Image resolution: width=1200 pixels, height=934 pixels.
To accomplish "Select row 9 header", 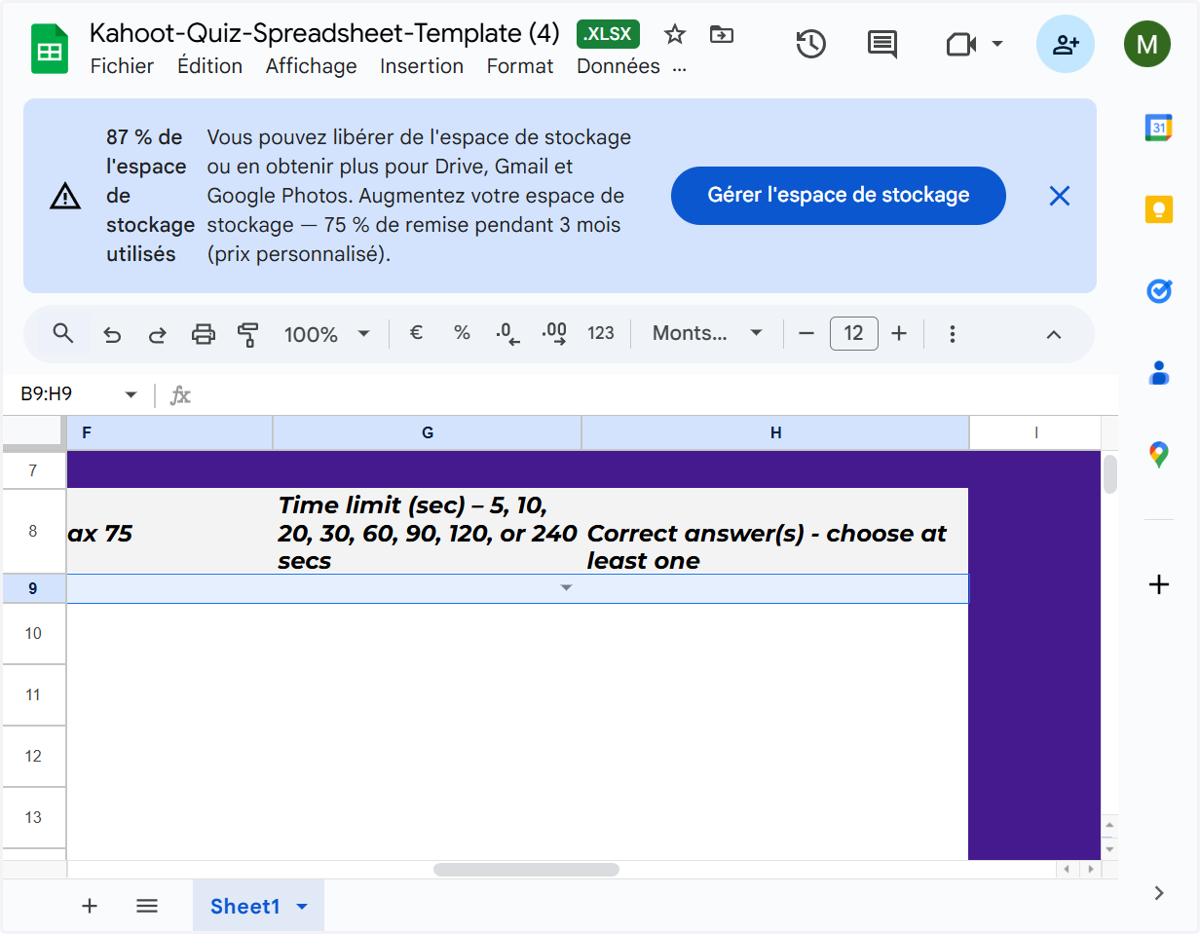I will coord(33,589).
